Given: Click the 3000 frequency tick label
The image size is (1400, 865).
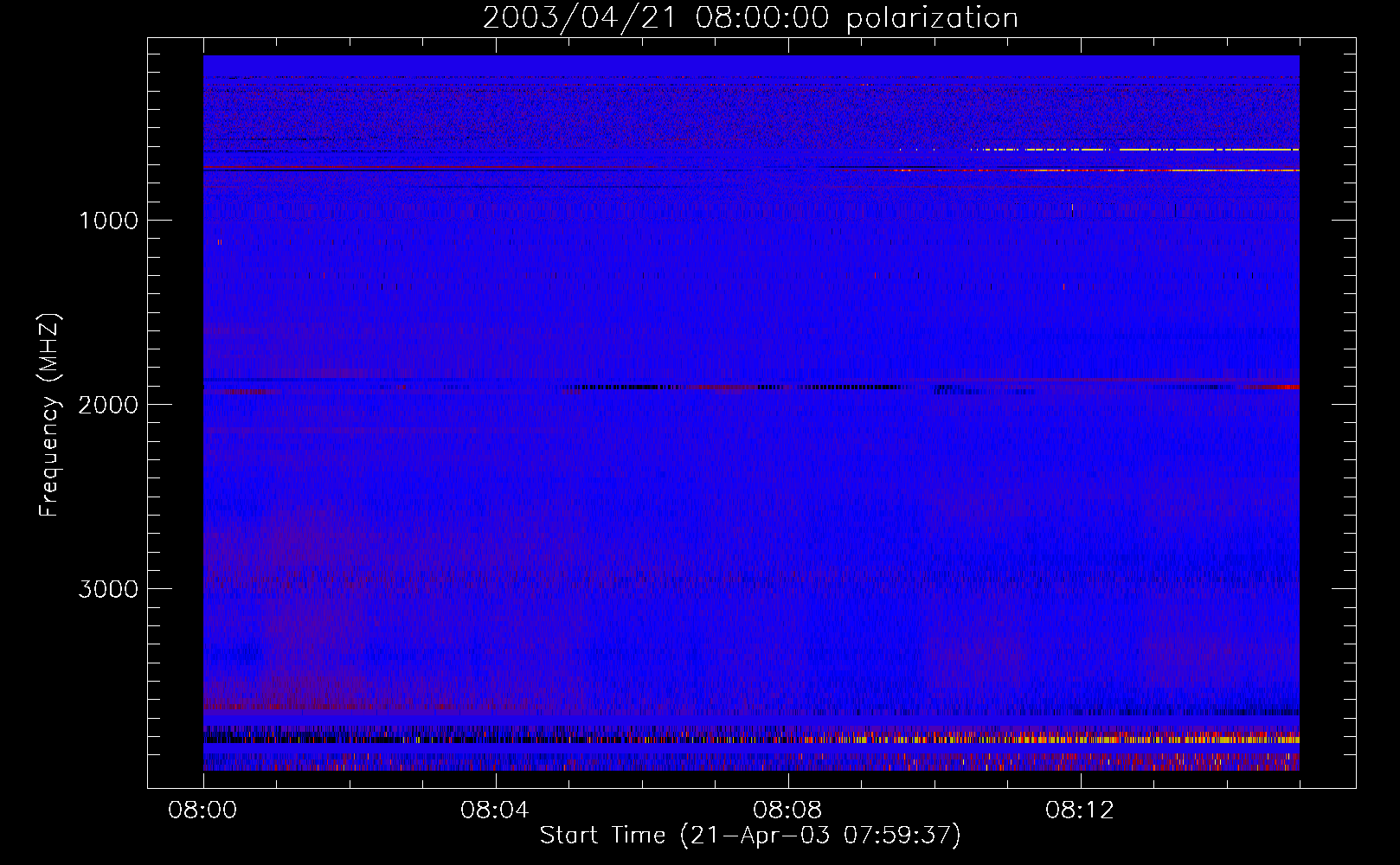Looking at the screenshot, I should 108,589.
